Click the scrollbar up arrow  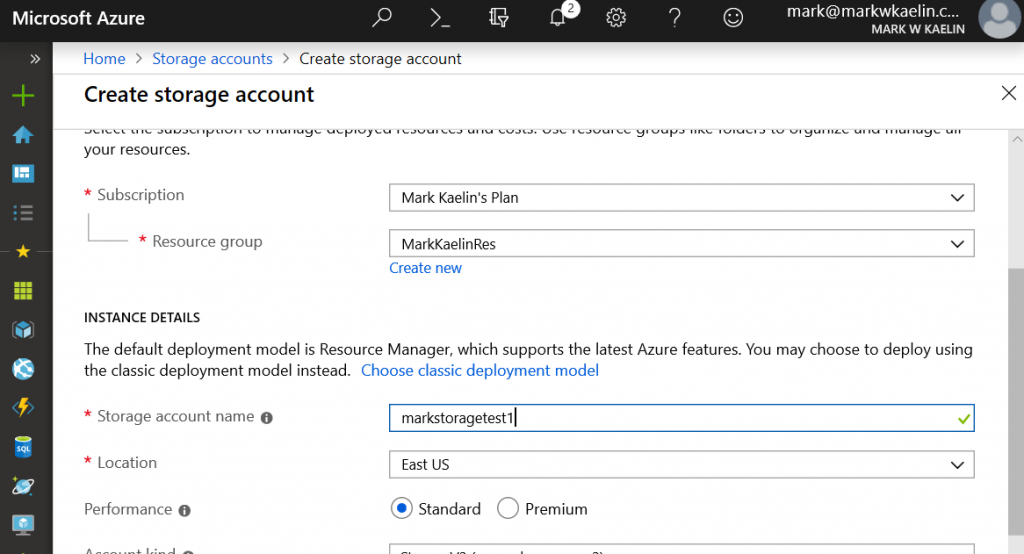(x=1017, y=139)
